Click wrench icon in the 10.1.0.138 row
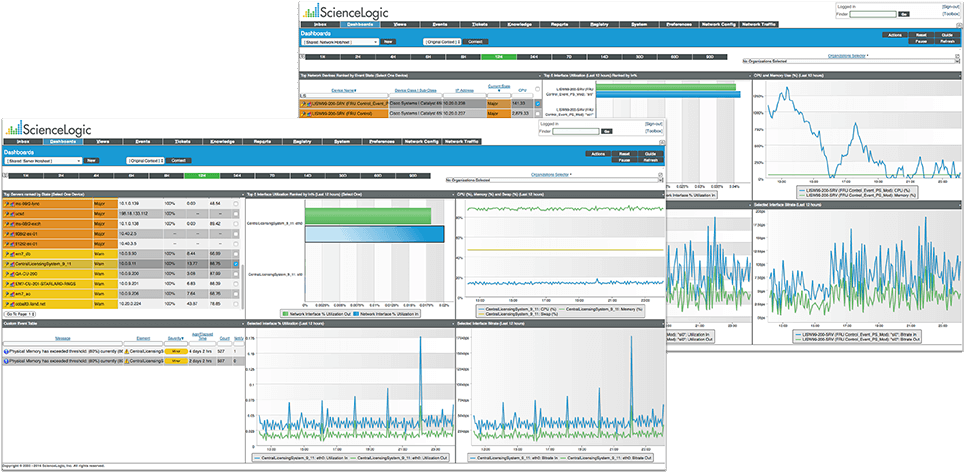This screenshot has height=472, width=964. click(x=7, y=224)
